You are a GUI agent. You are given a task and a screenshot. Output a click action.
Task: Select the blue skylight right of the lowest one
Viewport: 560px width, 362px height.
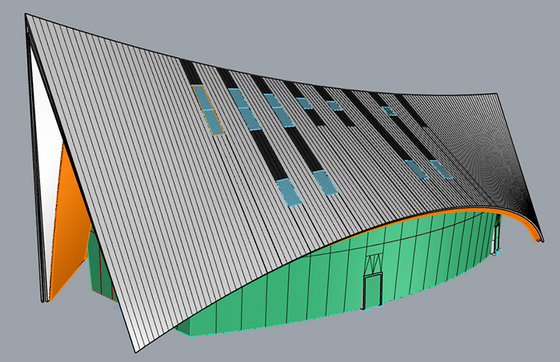pos(325,182)
